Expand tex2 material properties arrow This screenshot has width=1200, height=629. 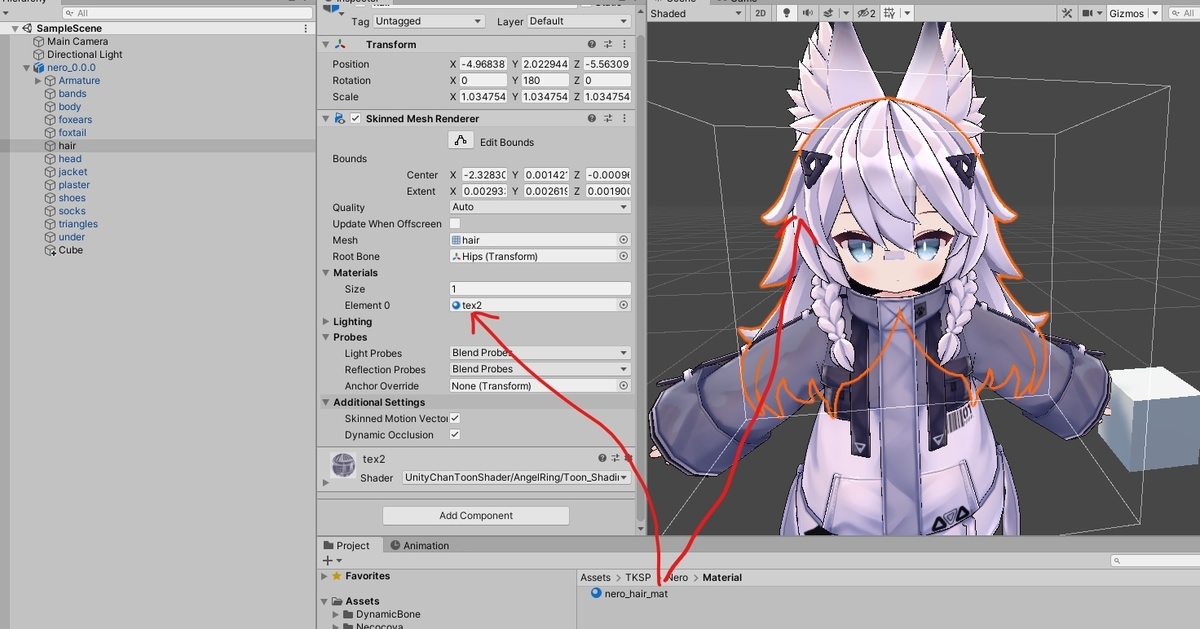coord(324,482)
